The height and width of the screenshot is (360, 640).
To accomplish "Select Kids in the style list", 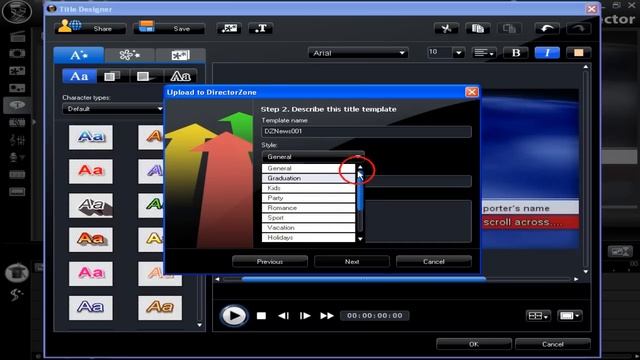I will point(308,188).
